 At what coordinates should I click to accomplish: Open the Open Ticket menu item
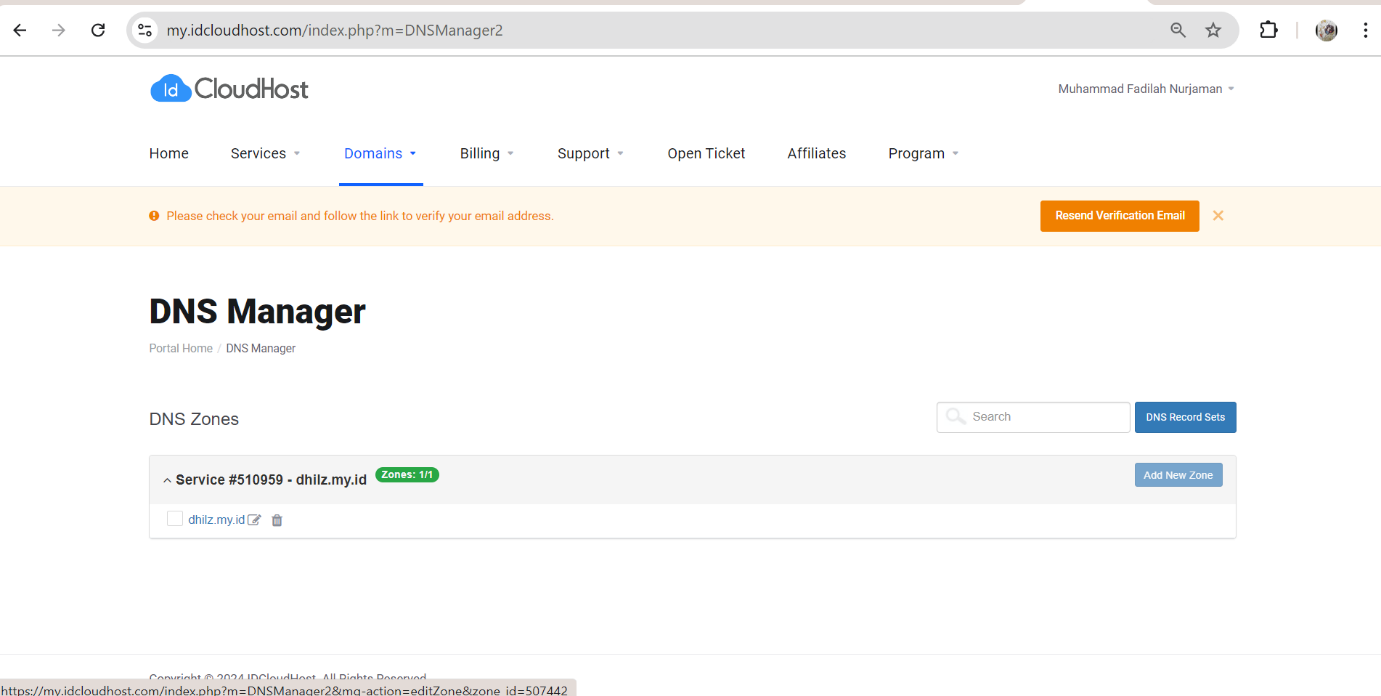coord(707,153)
